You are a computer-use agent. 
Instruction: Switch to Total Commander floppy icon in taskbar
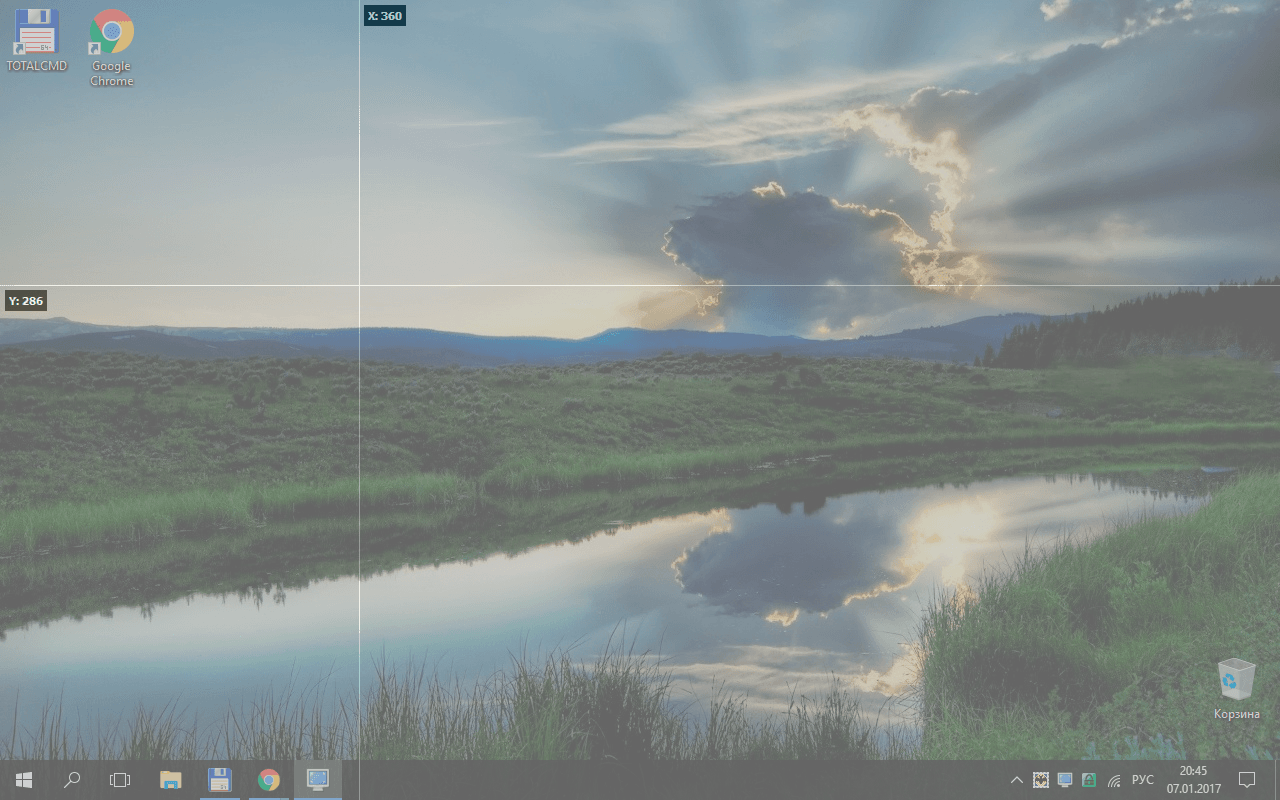point(220,780)
